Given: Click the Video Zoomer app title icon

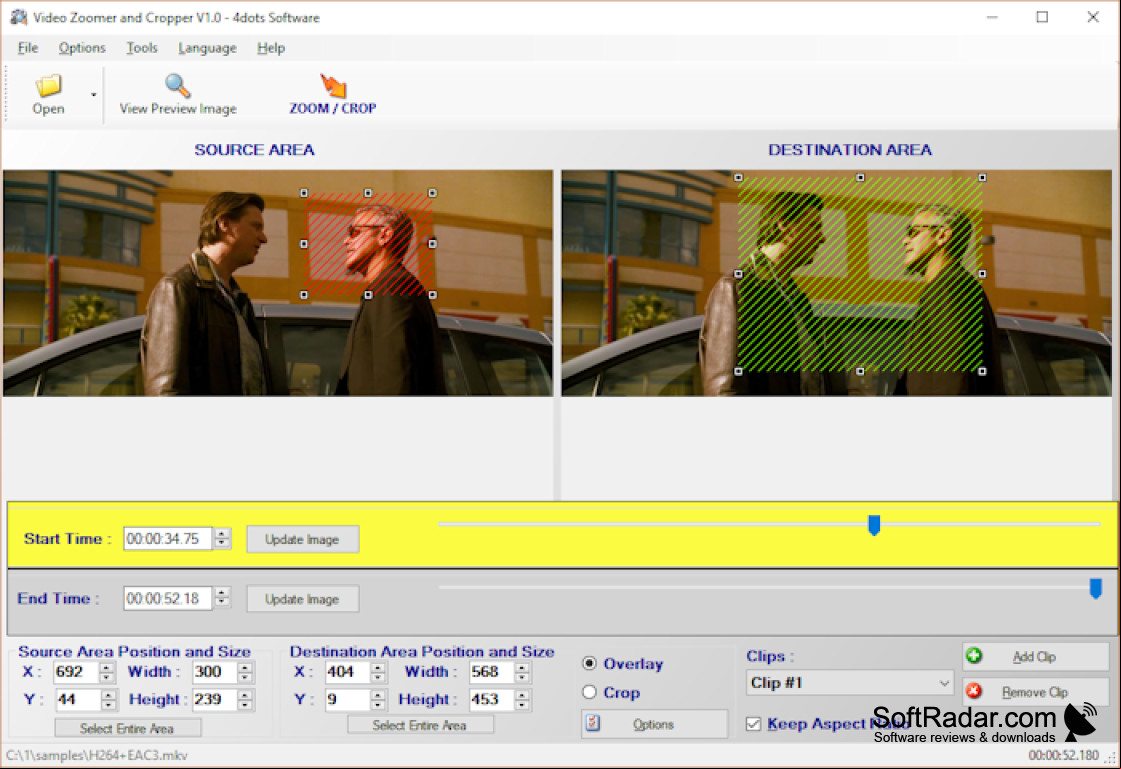Looking at the screenshot, I should [18, 17].
